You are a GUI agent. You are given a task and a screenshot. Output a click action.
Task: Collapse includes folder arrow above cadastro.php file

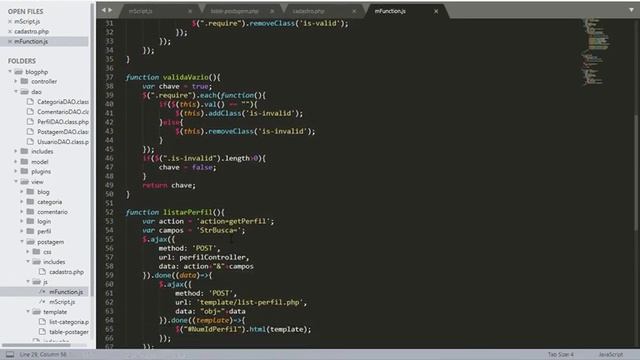[x=28, y=262]
